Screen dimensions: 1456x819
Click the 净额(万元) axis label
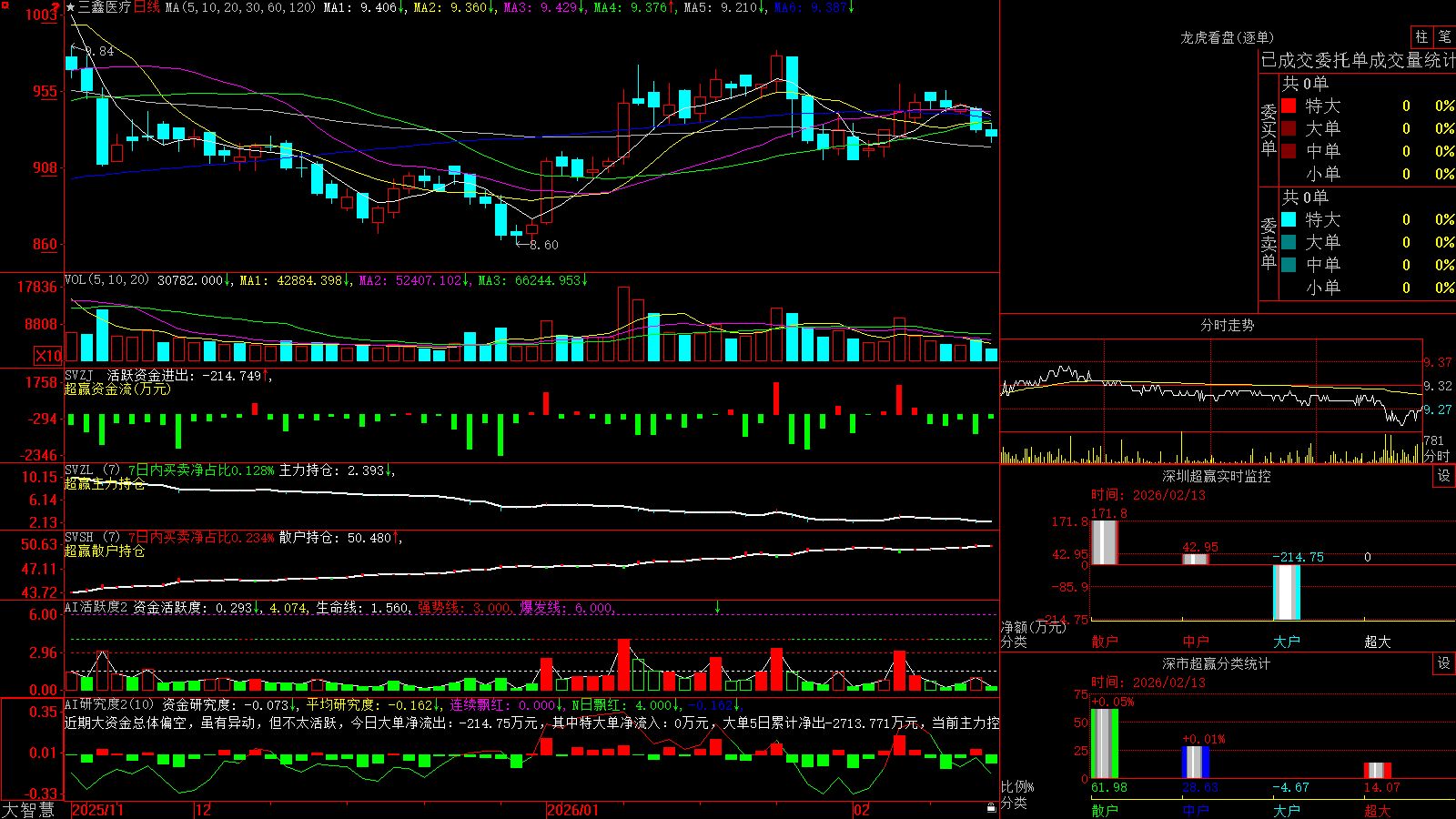click(x=1033, y=627)
